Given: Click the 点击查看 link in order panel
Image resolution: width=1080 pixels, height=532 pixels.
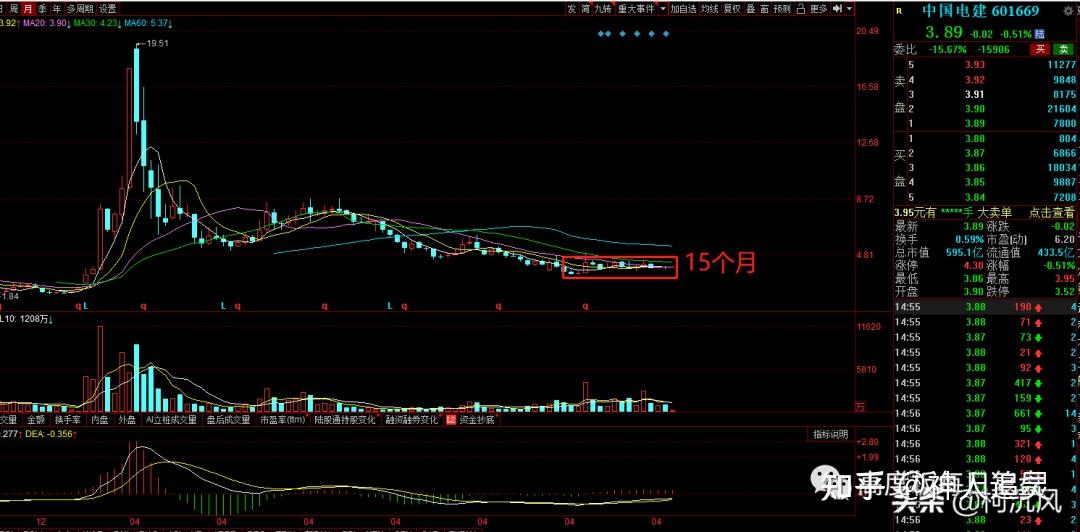Looking at the screenshot, I should 1051,213.
